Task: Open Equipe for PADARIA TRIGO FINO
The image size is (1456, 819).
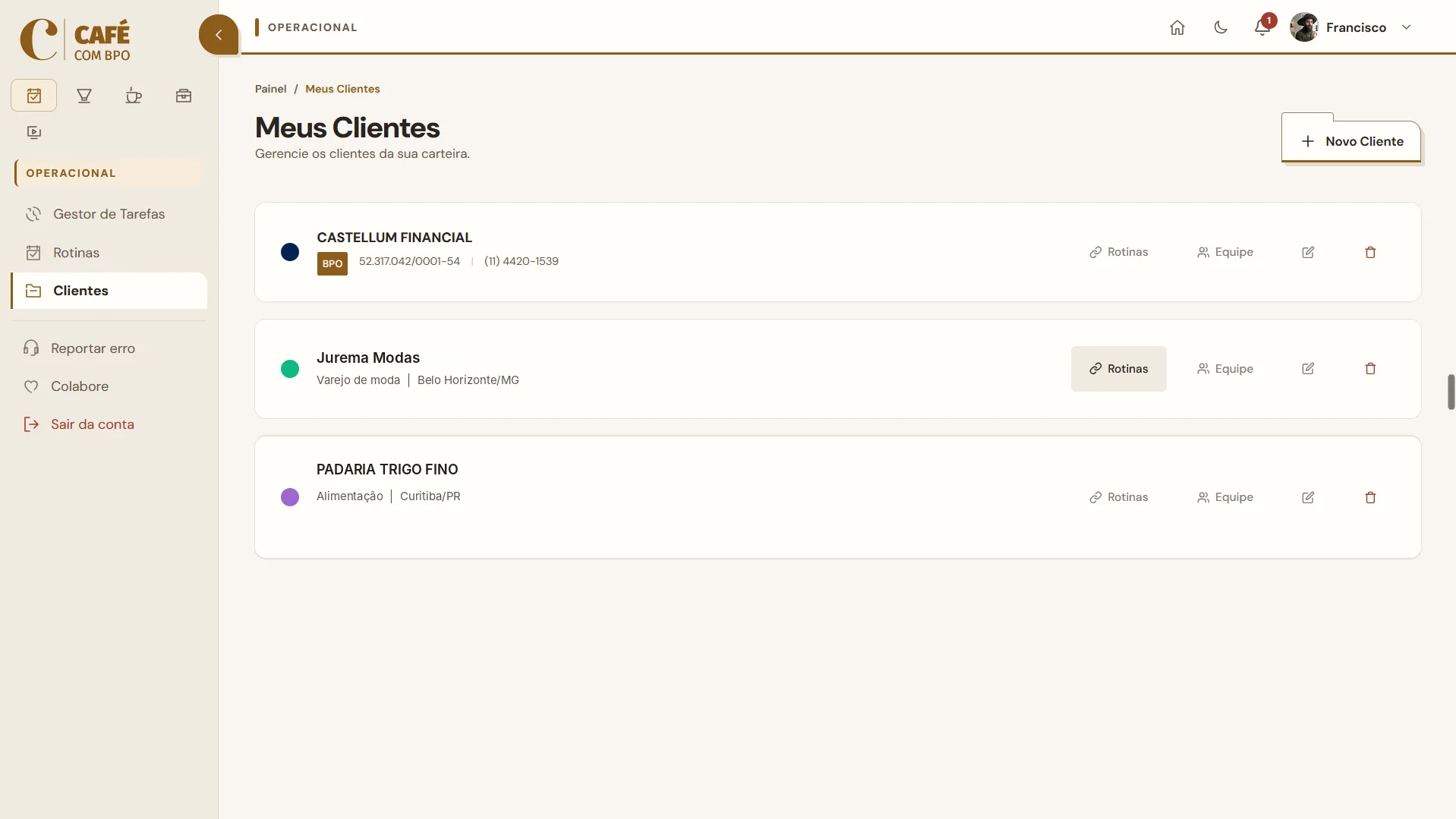Action: [1225, 497]
